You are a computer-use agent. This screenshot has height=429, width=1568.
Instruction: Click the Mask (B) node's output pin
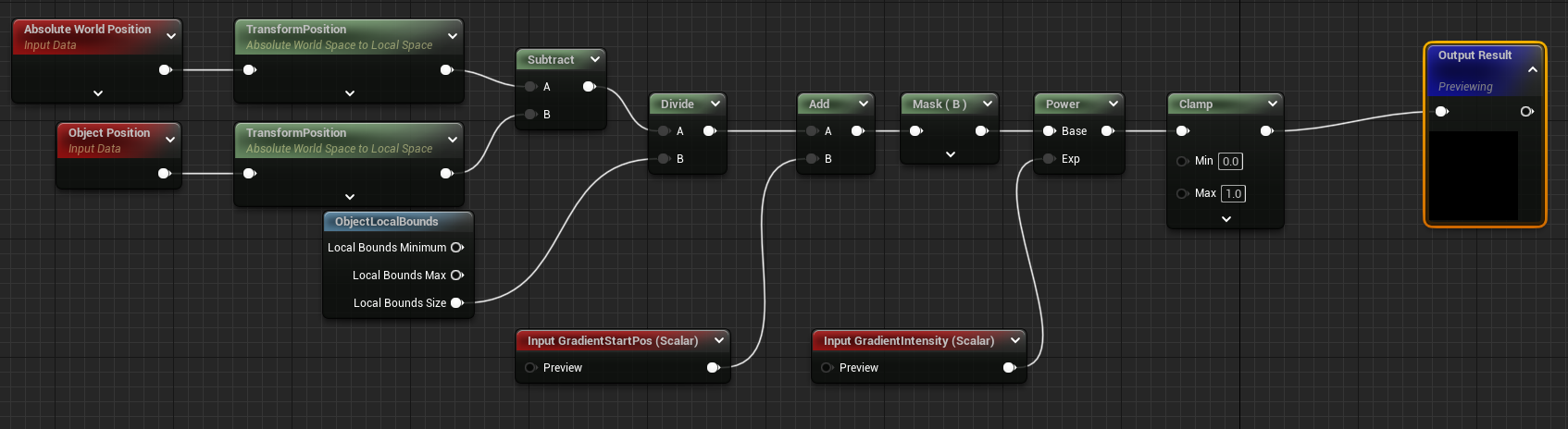pyautogui.click(x=981, y=131)
